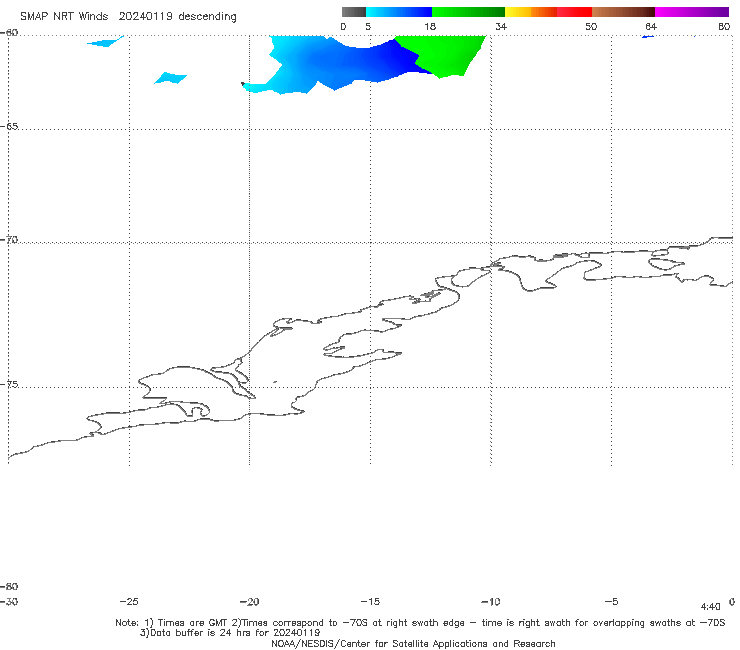Click the yellow-orange segment of the color bar
This screenshot has width=740, height=650.
(x=531, y=12)
